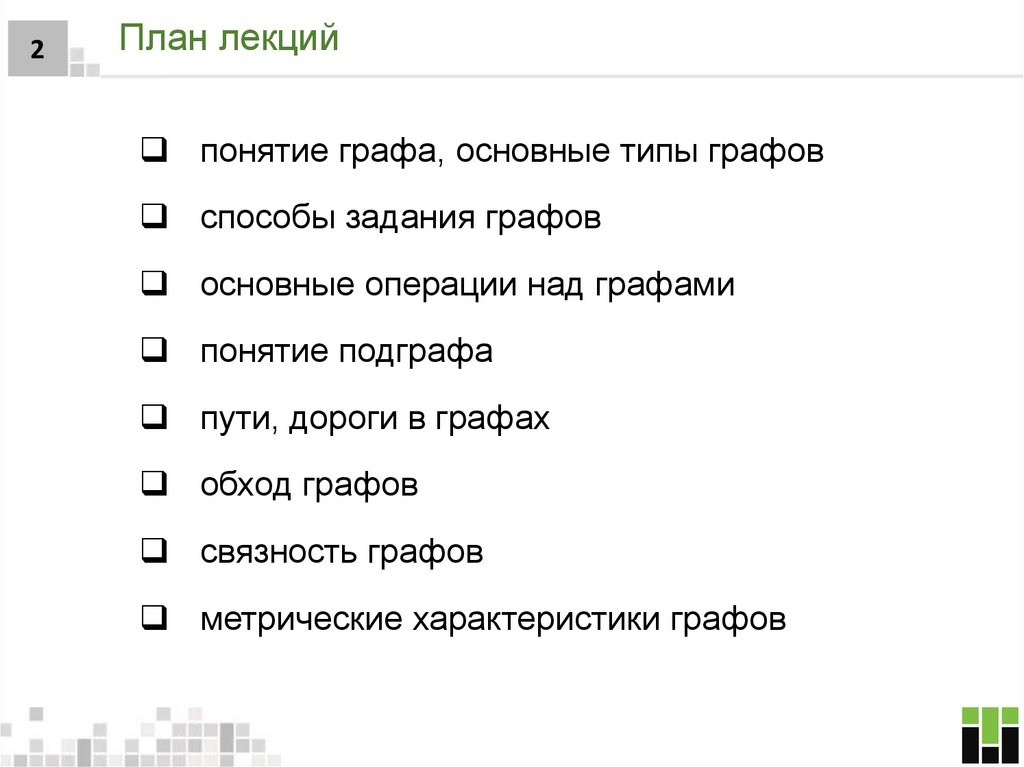Check the 'метрические характеристики графов' box
The height and width of the screenshot is (767, 1024).
pos(154,618)
